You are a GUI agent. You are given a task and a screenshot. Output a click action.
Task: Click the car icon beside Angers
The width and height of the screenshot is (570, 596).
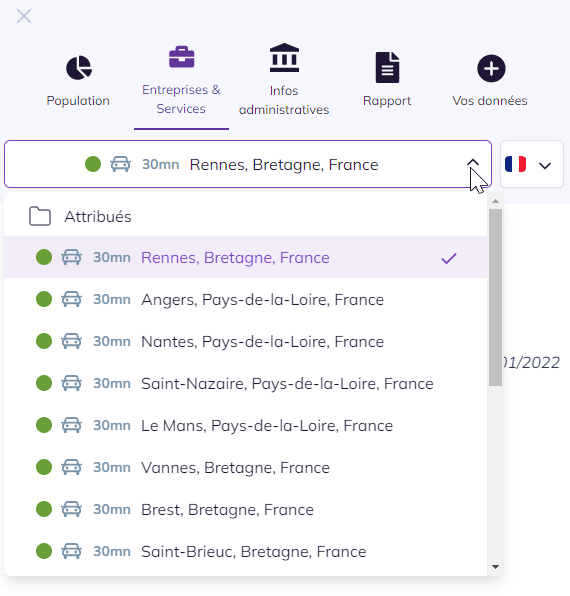pyautogui.click(x=71, y=299)
